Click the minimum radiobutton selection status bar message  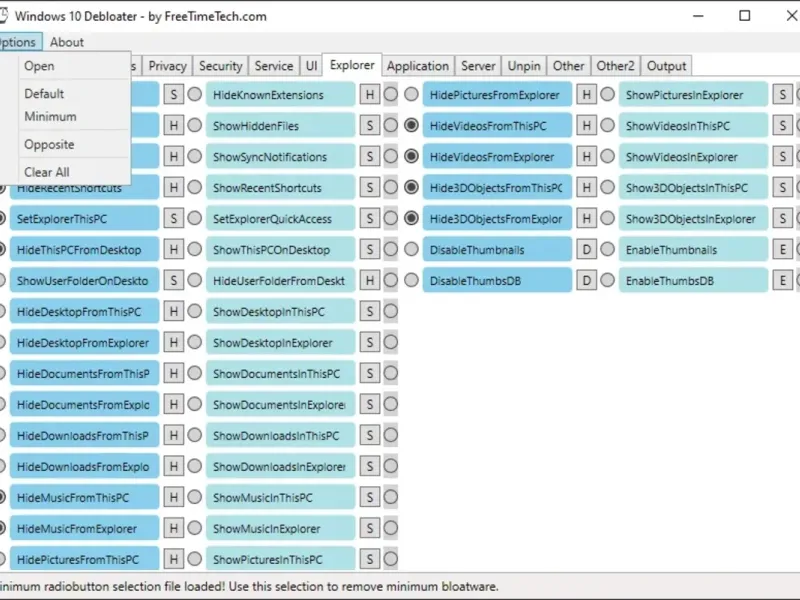(249, 587)
